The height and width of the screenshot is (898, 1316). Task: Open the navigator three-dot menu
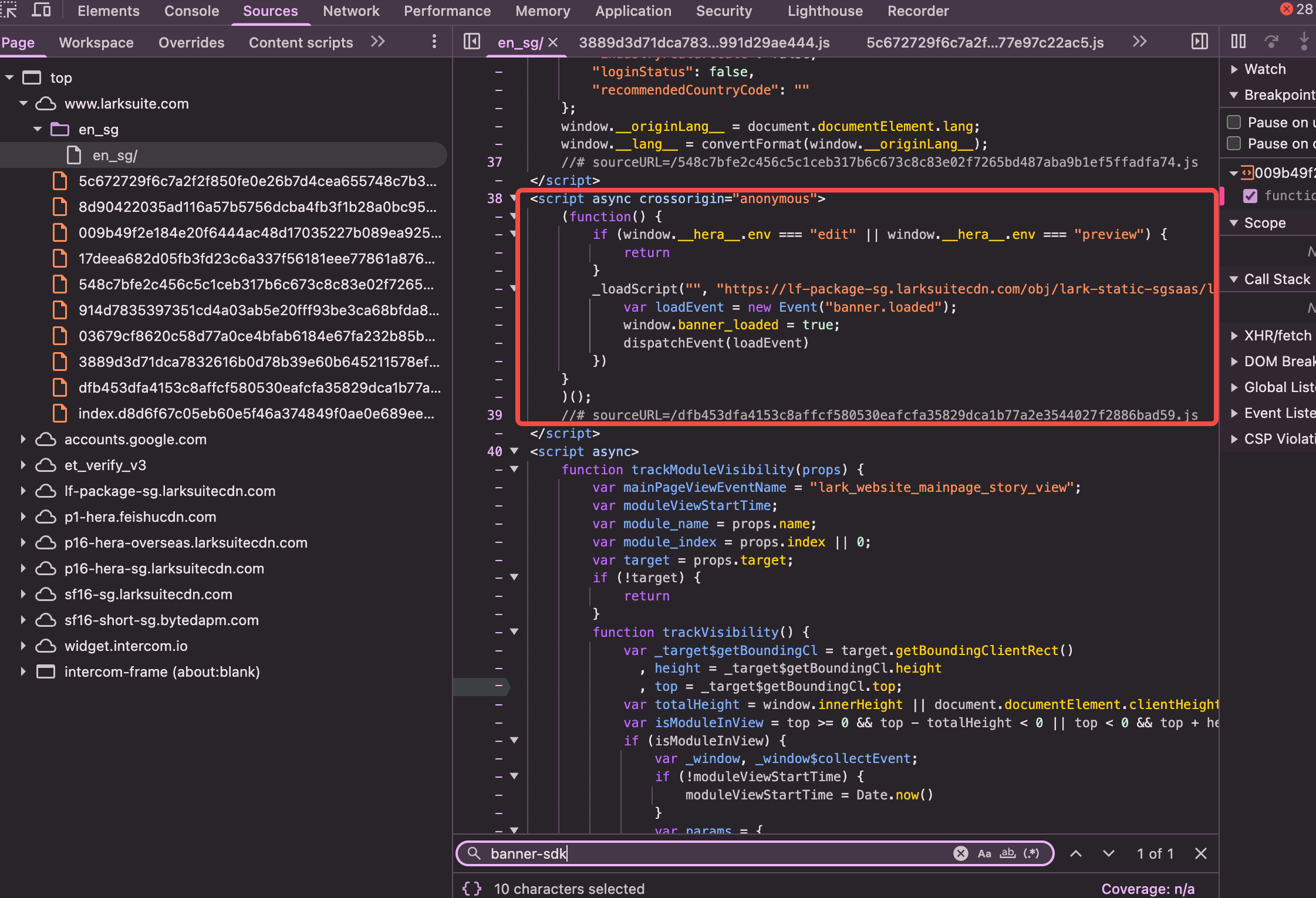(x=434, y=42)
